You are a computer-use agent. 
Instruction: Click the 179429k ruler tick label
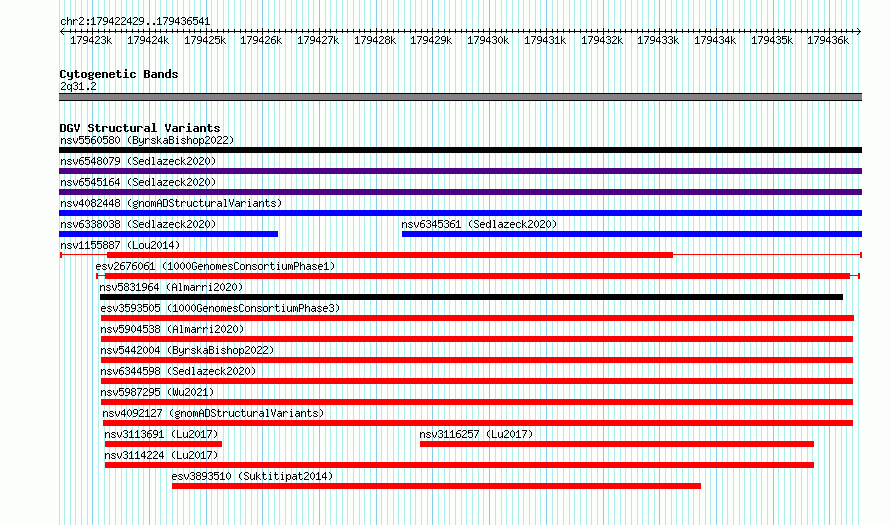point(431,40)
